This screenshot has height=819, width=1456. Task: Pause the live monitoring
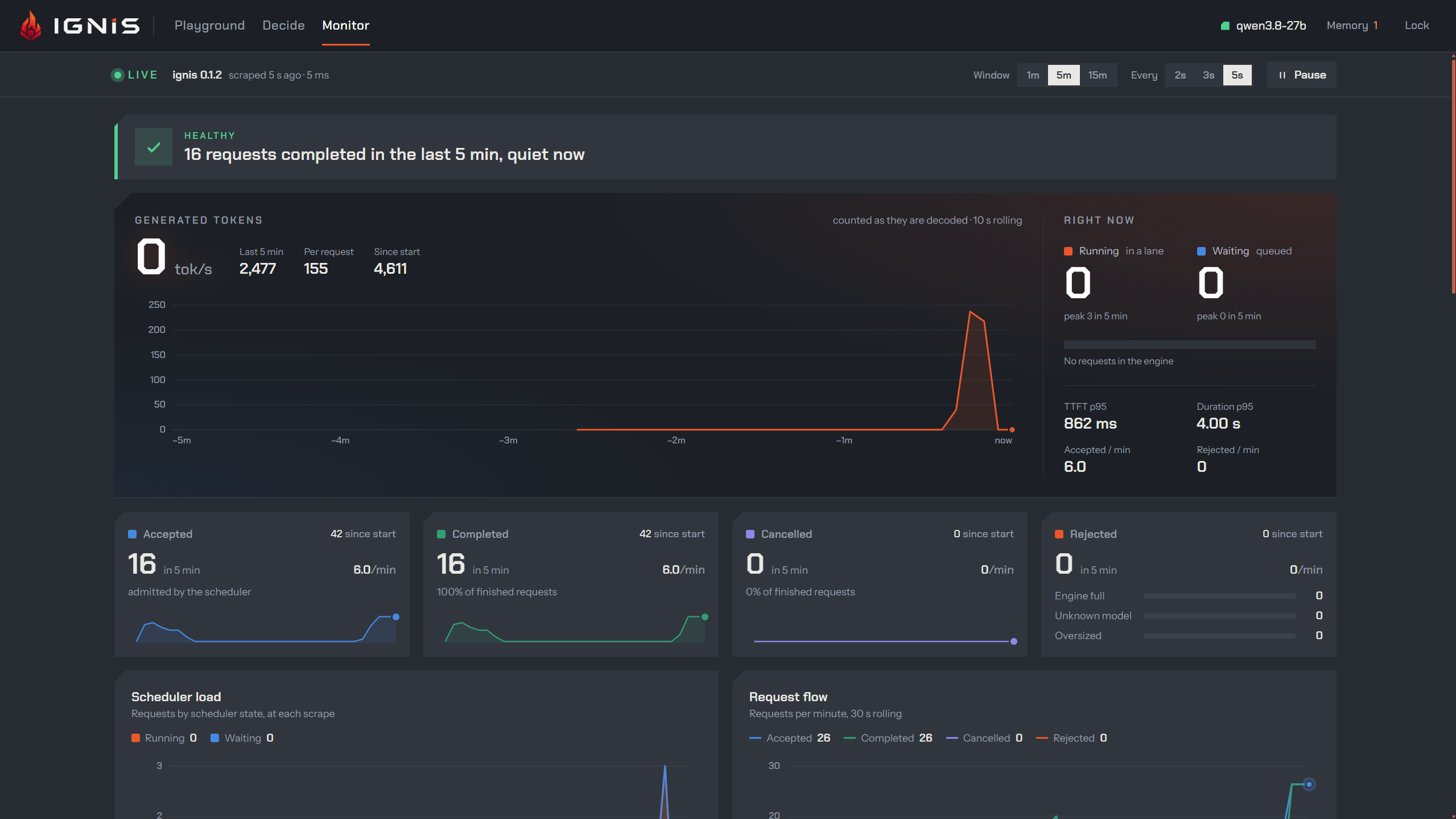(x=1301, y=75)
